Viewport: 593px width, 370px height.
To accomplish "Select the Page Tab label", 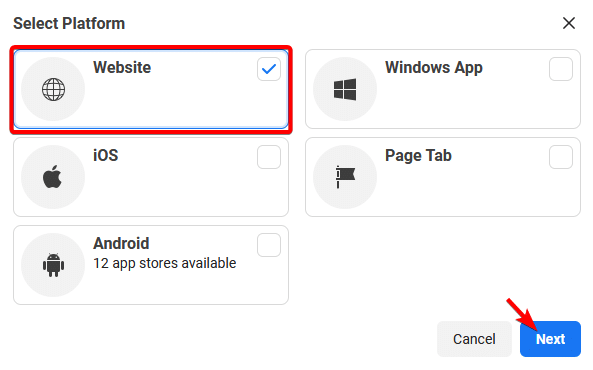I will pos(418,156).
